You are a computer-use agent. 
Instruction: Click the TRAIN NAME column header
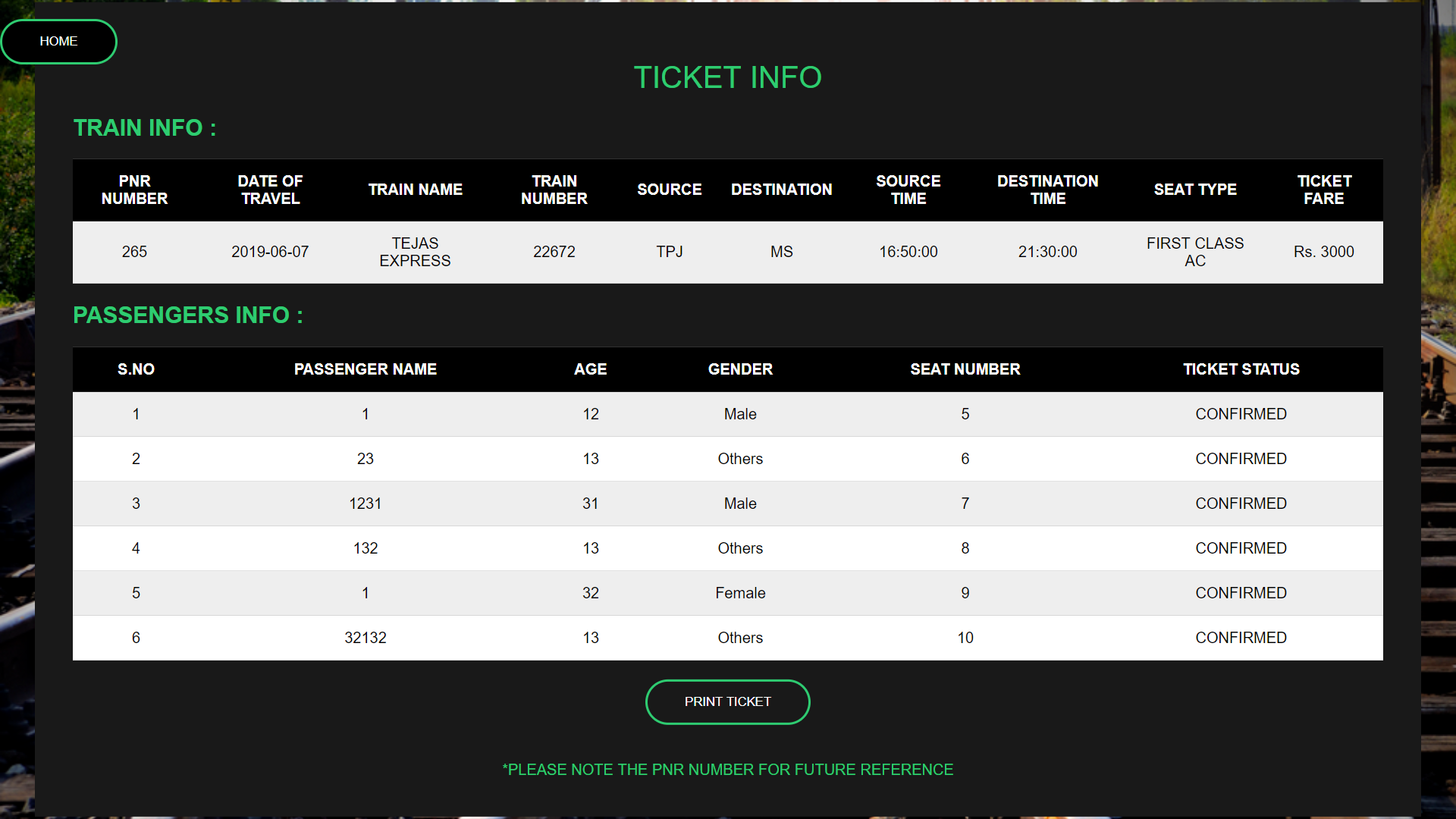(x=415, y=190)
